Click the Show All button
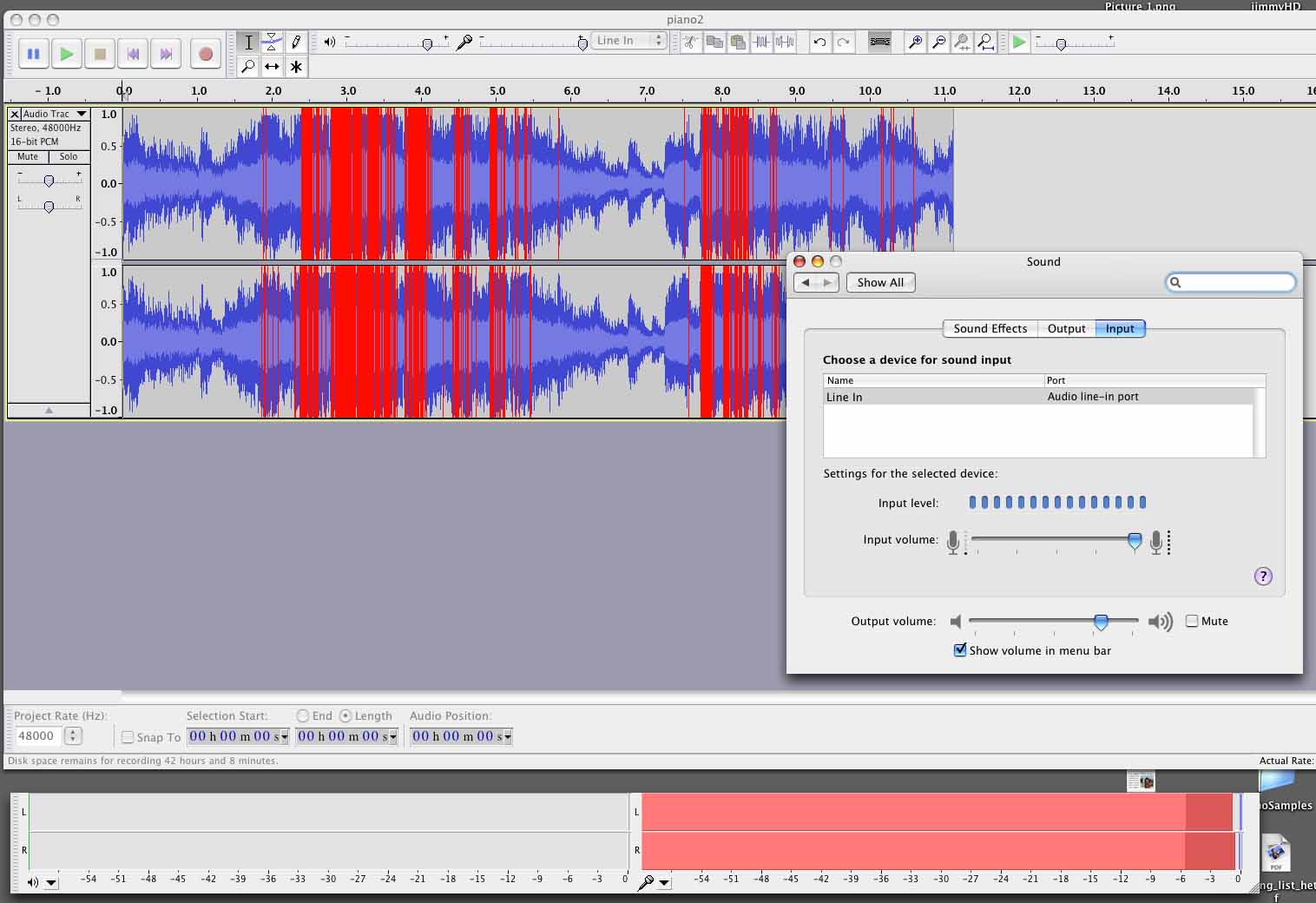1316x903 pixels. (x=880, y=282)
